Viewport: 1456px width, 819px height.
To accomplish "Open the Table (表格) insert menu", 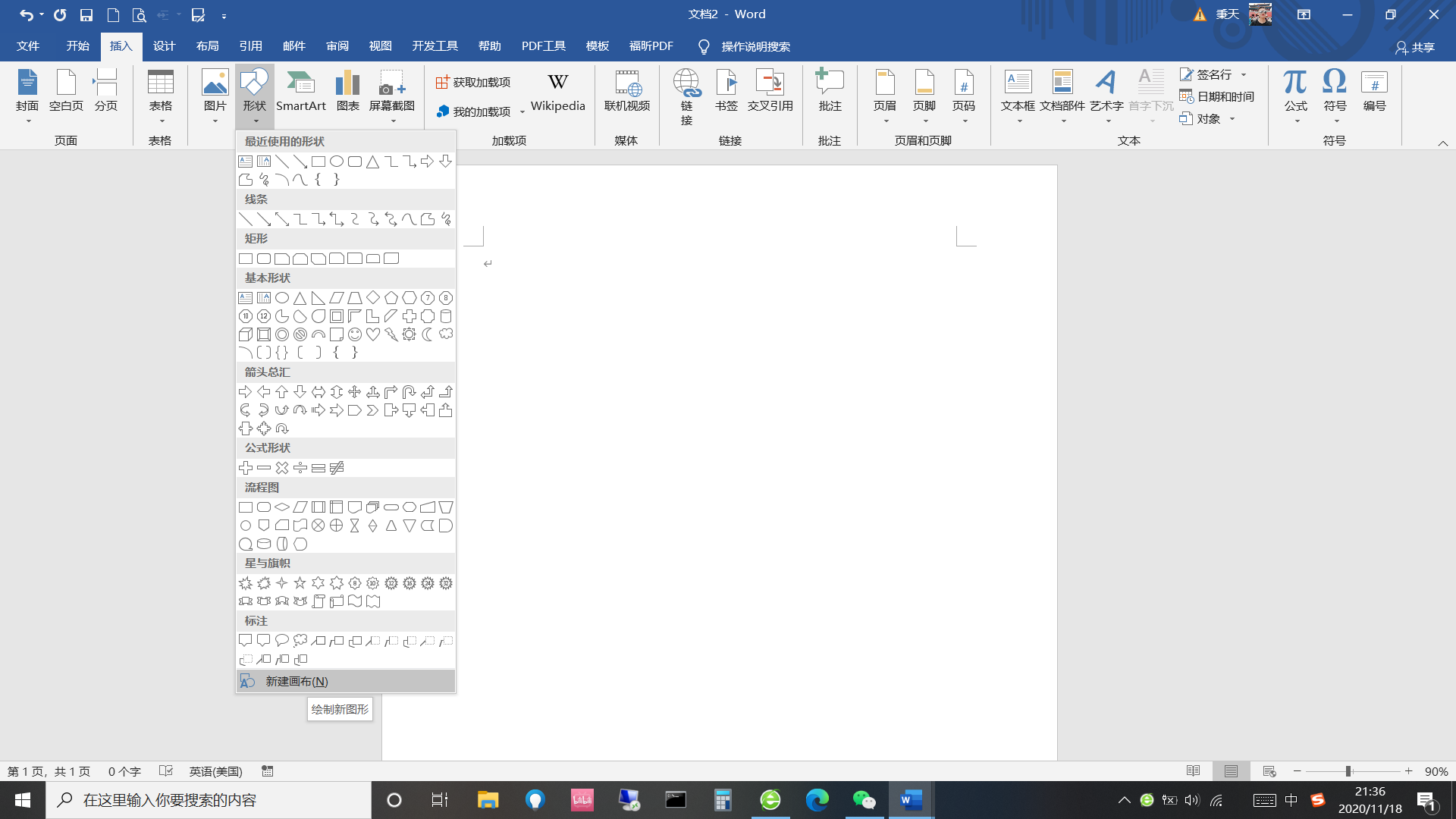I will point(160,95).
